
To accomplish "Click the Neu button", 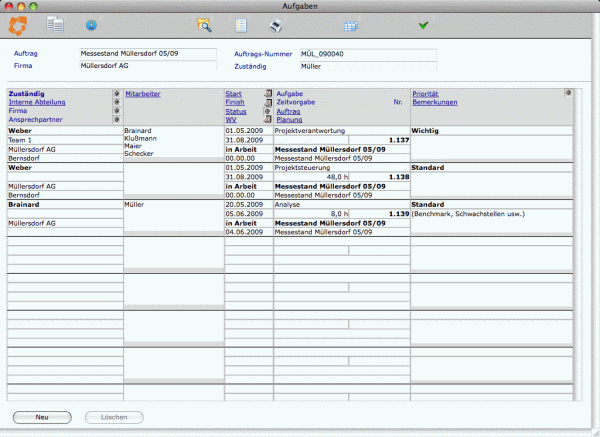I will 42,417.
